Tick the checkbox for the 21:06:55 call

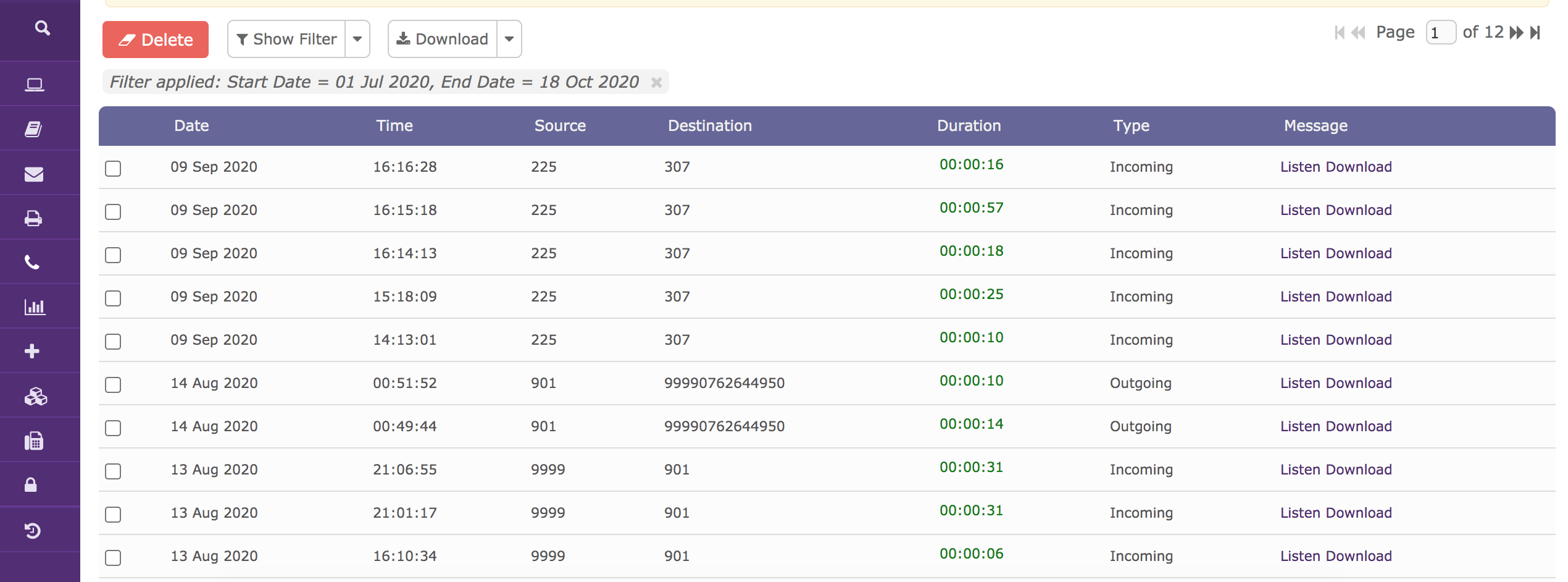[113, 471]
